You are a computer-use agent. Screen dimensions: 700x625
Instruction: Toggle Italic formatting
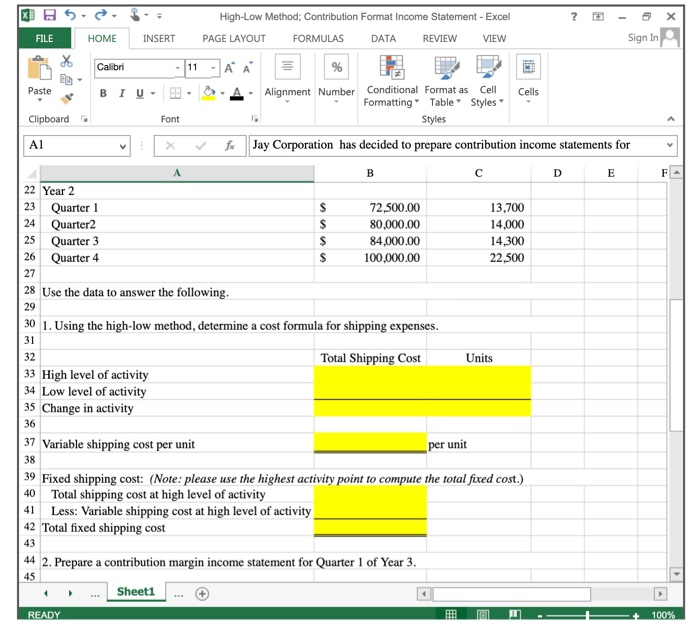(121, 93)
